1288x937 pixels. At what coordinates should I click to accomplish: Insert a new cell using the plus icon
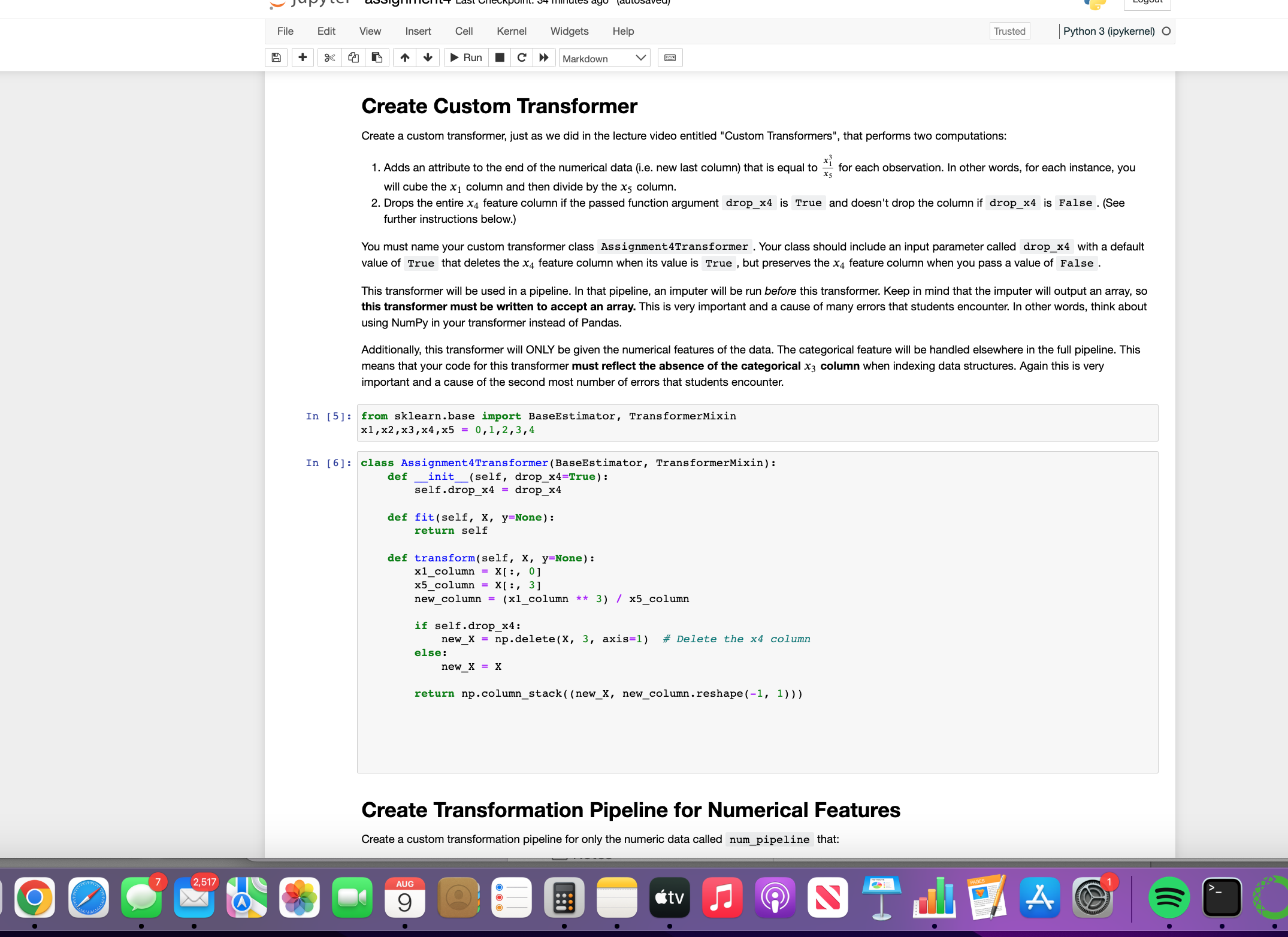[303, 58]
